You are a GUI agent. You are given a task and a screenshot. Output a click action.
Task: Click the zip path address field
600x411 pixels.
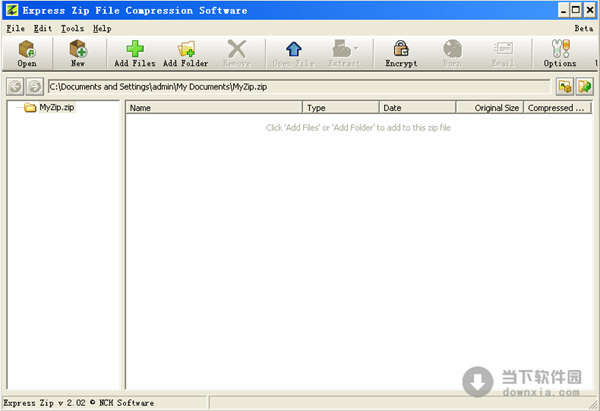(299, 87)
